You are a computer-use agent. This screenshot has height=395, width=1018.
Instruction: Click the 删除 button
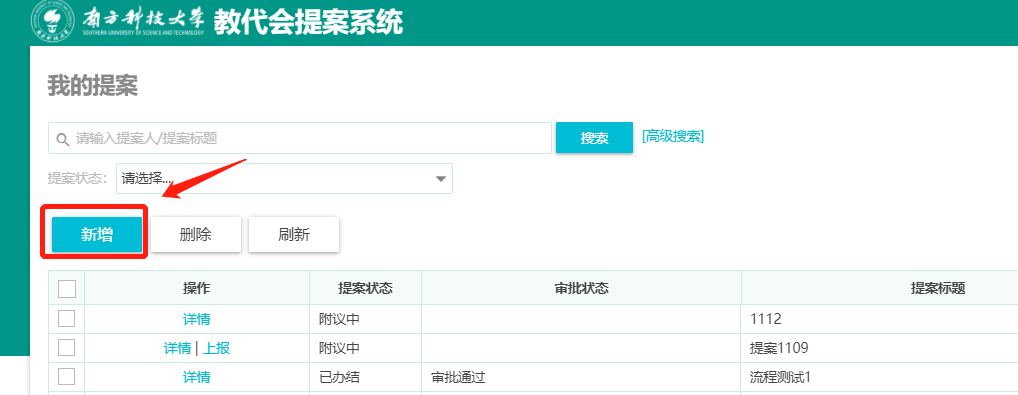(x=195, y=235)
